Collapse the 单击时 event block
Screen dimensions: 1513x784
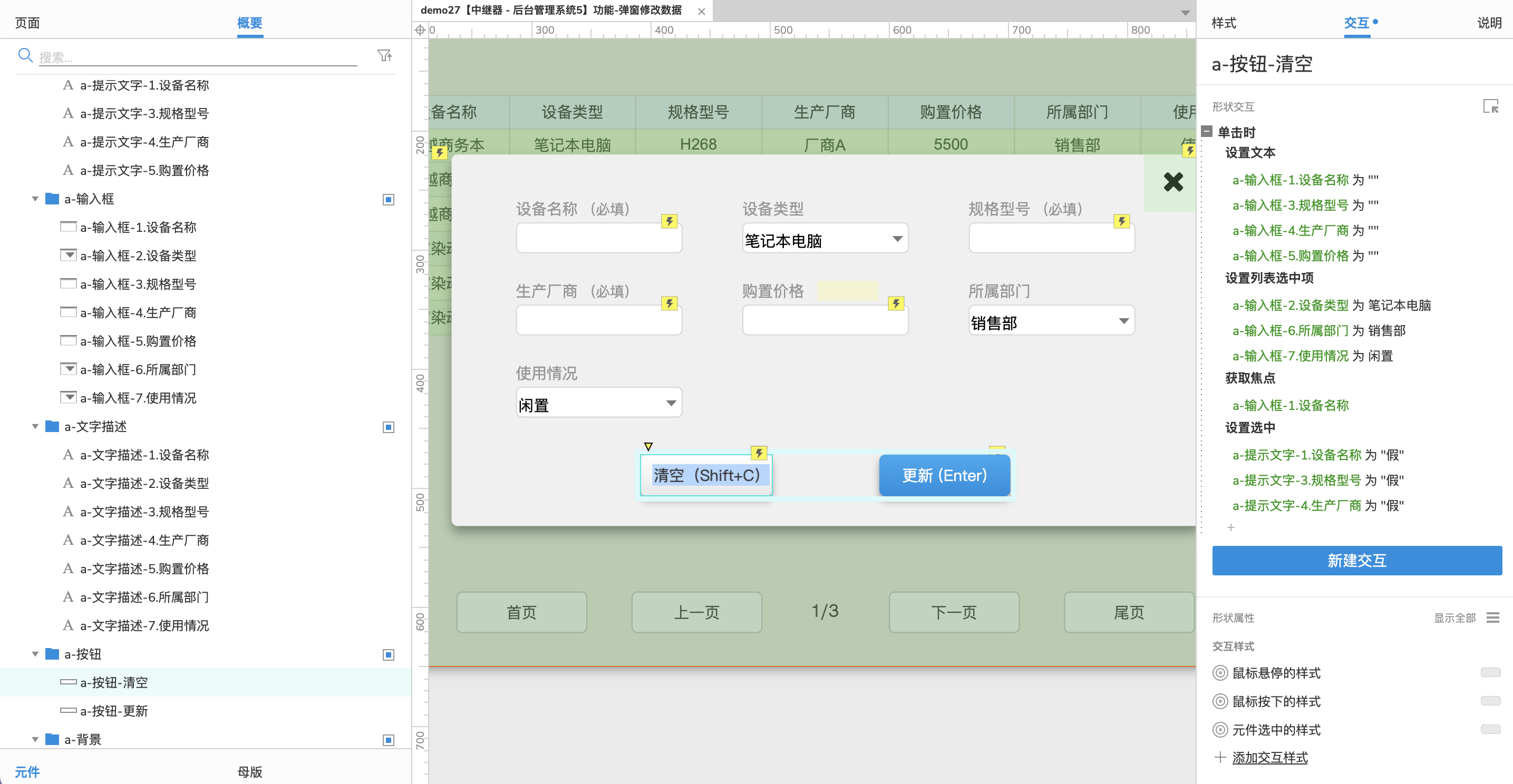1206,131
